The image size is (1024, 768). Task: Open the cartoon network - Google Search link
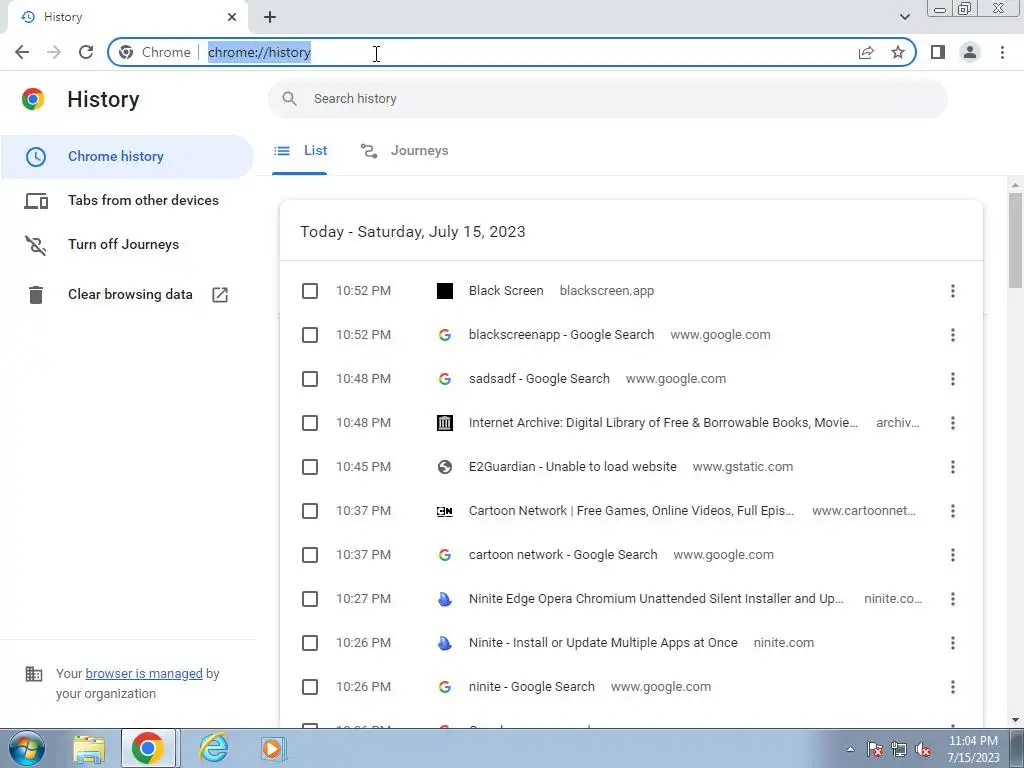pyautogui.click(x=563, y=555)
